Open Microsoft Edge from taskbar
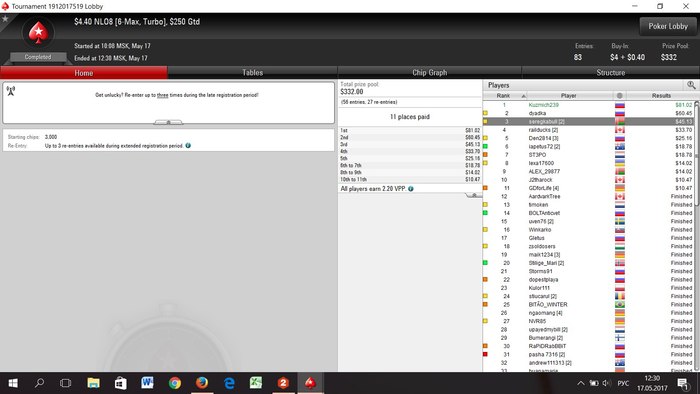700x394 pixels. pos(229,383)
